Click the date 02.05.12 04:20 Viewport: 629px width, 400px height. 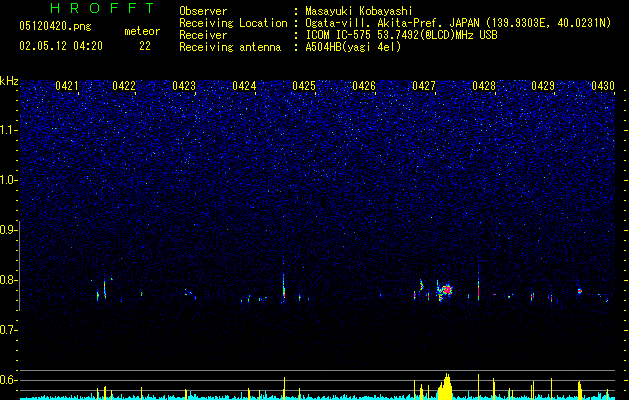pos(61,46)
